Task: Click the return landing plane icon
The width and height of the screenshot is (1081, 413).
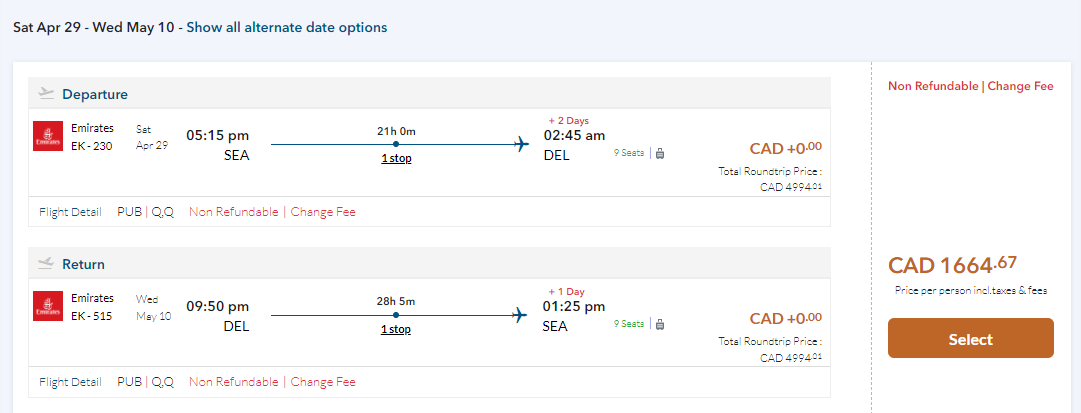Action: 46,264
